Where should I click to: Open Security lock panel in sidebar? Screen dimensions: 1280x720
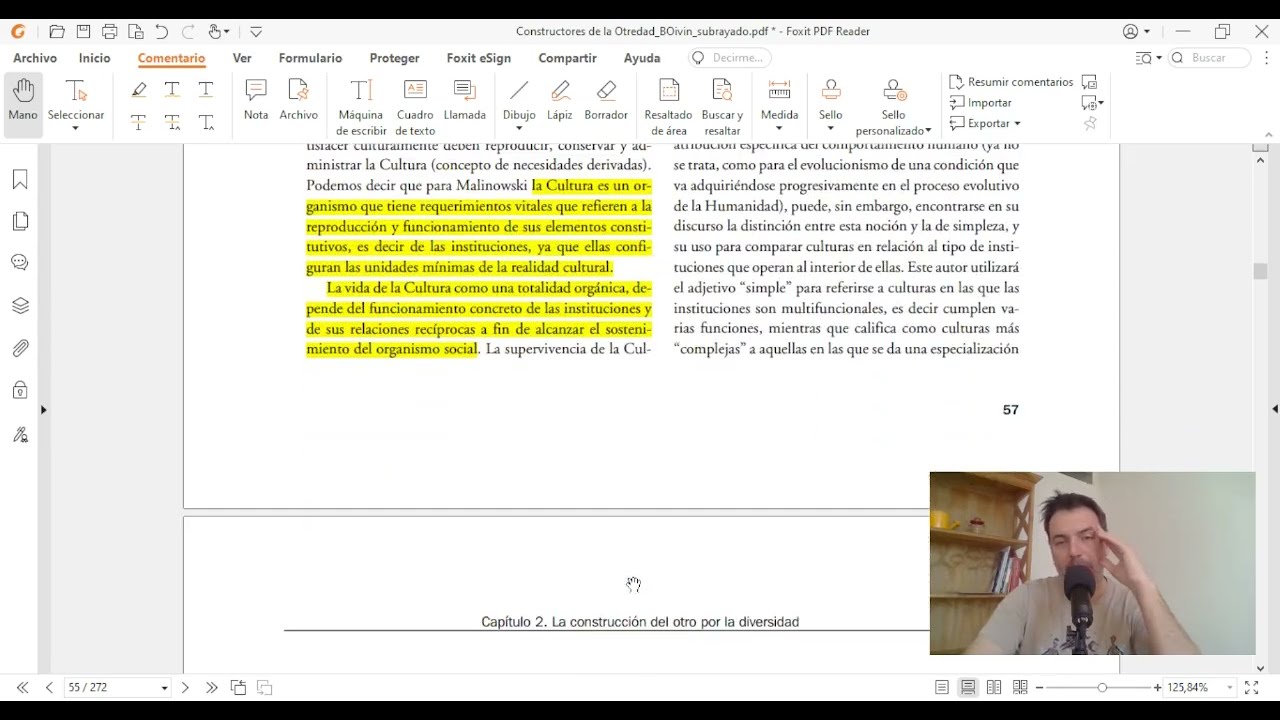point(20,390)
